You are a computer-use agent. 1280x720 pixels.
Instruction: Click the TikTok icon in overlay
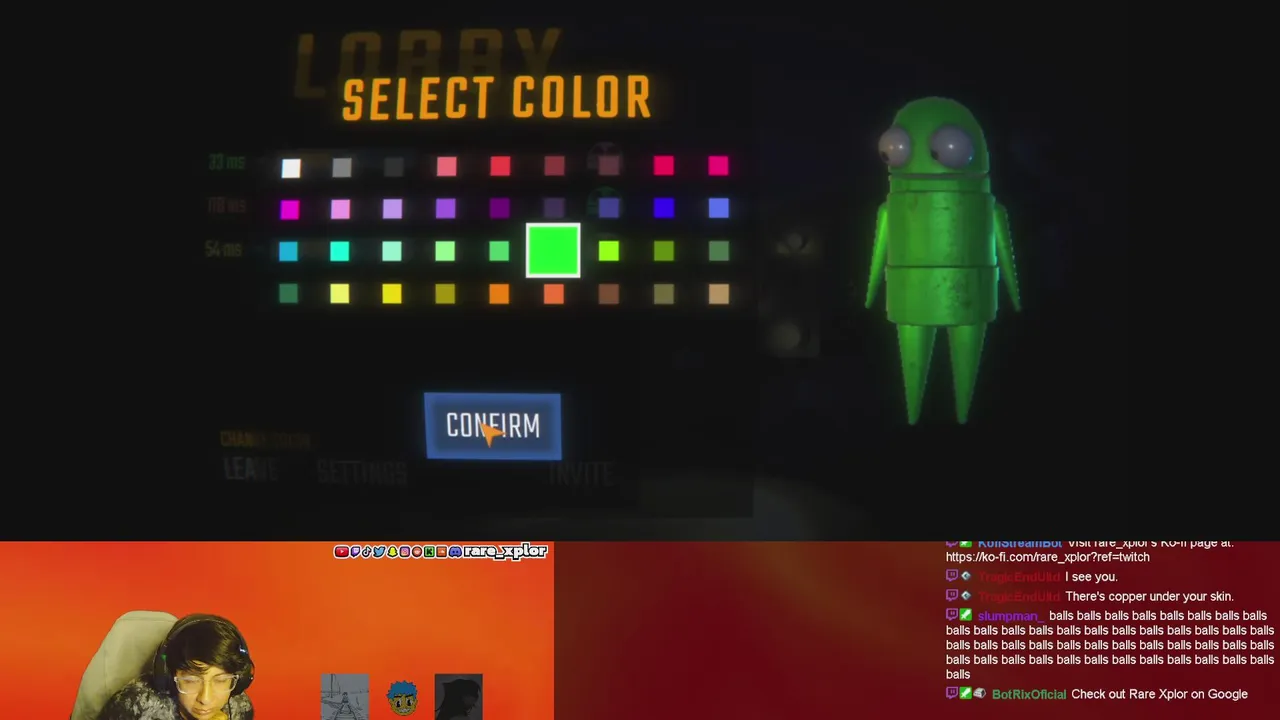click(x=367, y=552)
